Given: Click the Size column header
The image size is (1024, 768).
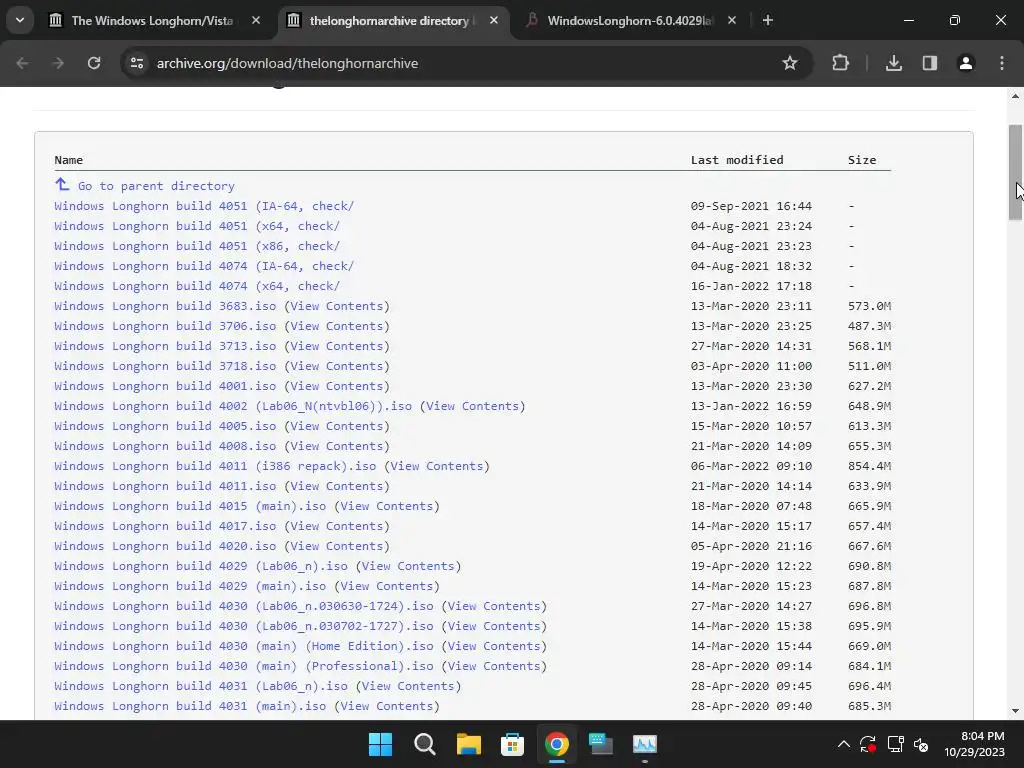Looking at the screenshot, I should click(862, 160).
